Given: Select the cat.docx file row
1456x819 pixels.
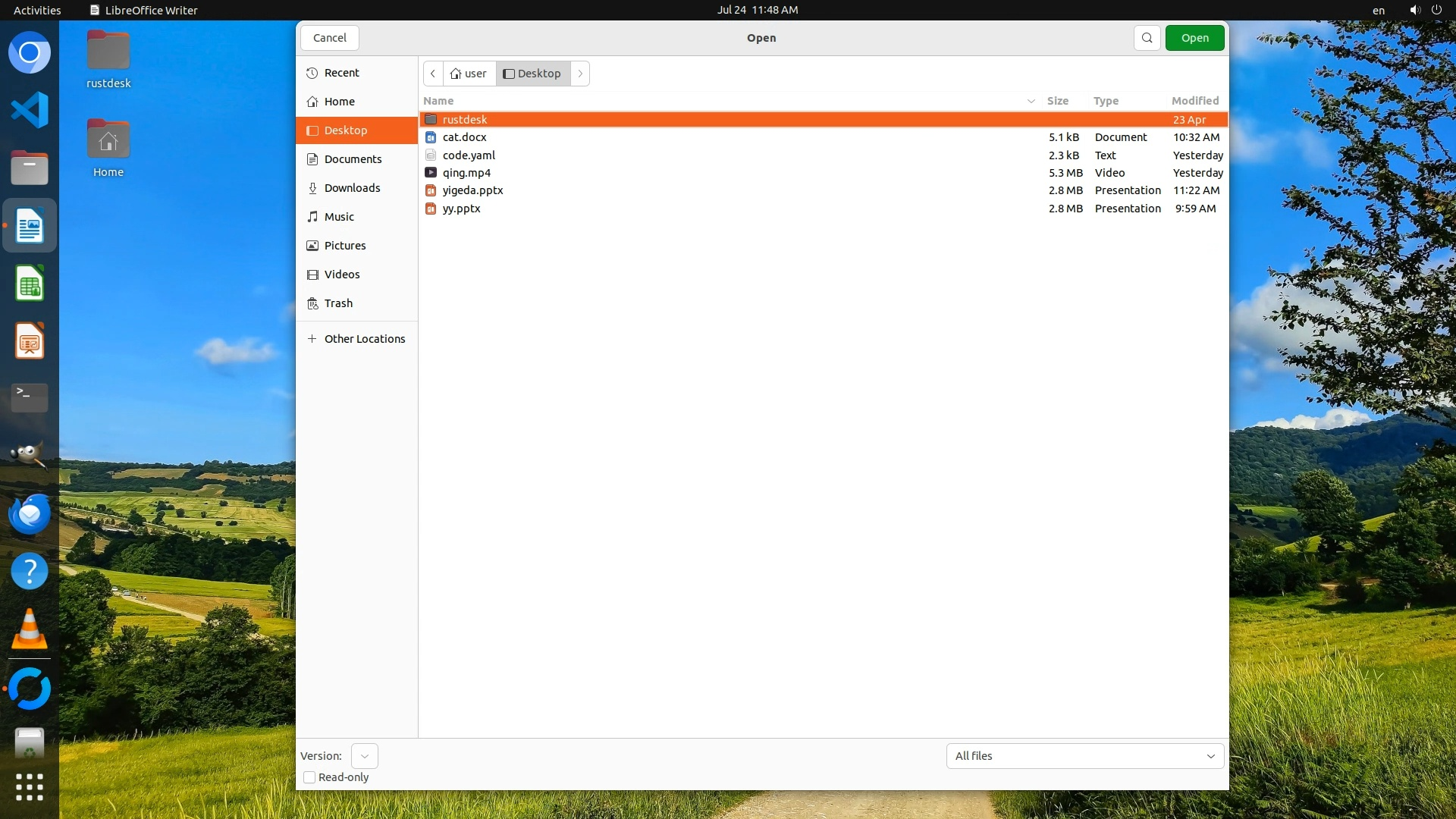Looking at the screenshot, I should coord(464,137).
